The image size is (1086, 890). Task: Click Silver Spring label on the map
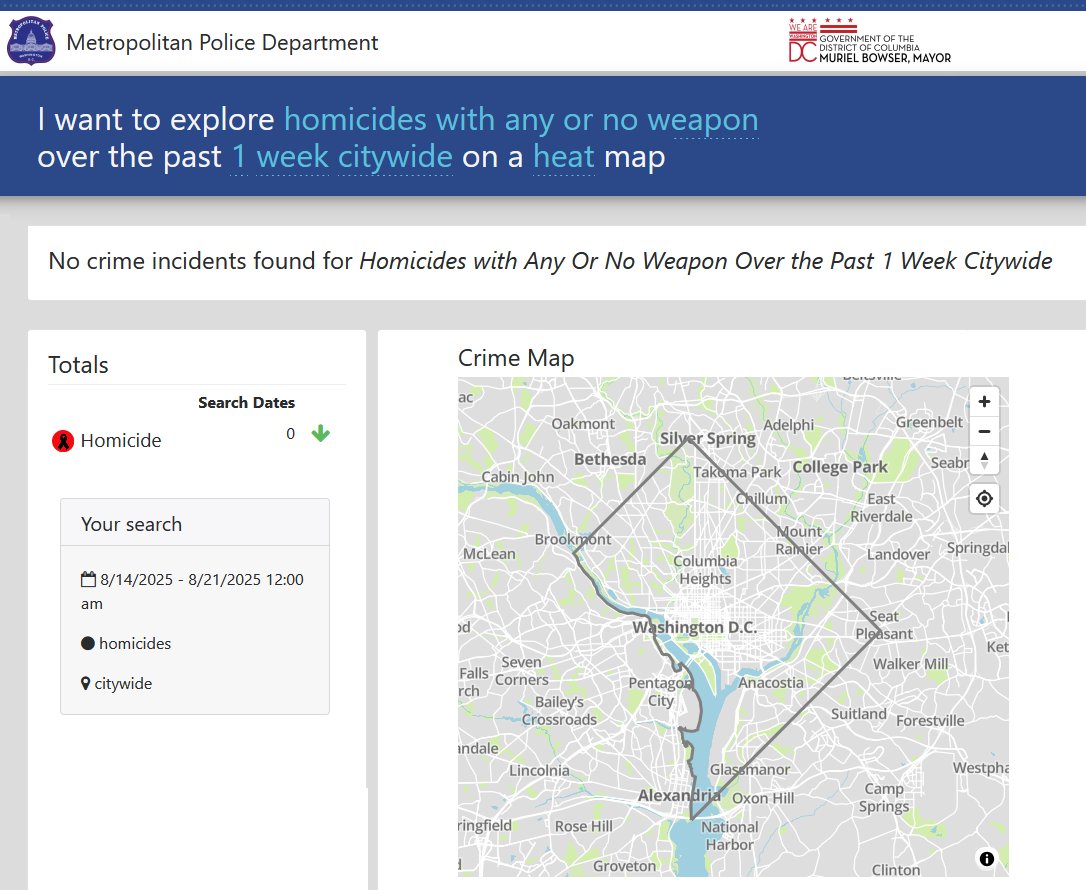[707, 438]
